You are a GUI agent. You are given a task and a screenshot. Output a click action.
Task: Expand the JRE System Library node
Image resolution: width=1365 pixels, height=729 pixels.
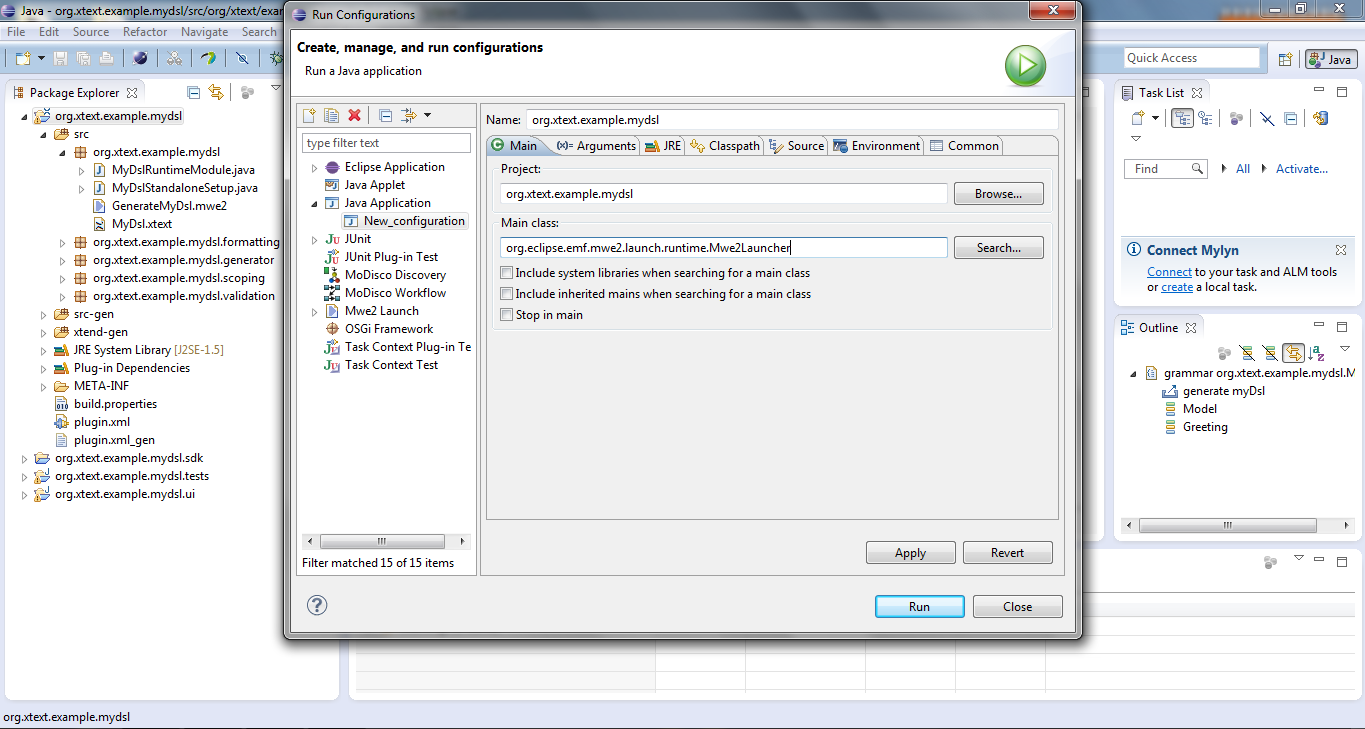tap(43, 350)
